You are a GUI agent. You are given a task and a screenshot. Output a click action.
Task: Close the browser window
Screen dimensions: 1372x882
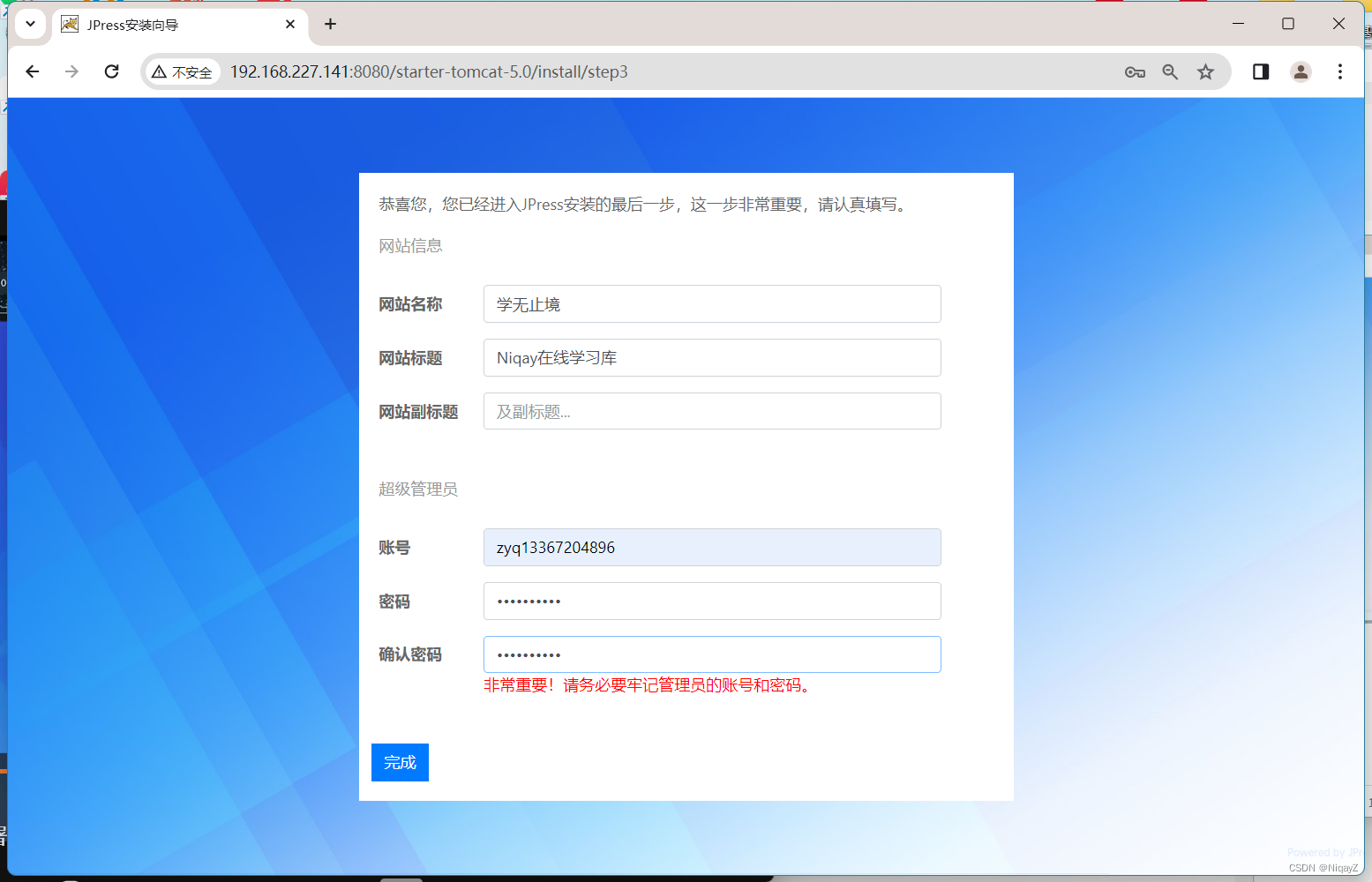pyautogui.click(x=1338, y=24)
